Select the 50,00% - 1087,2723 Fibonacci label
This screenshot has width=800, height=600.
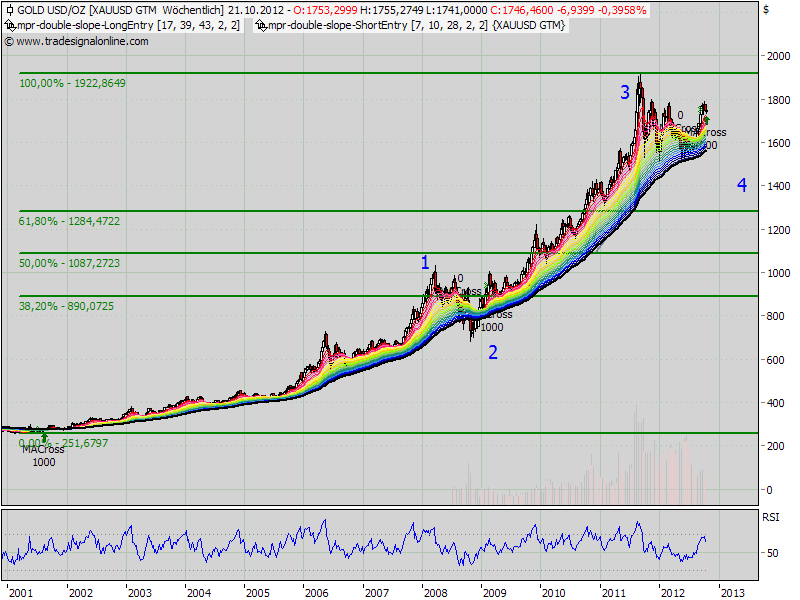(x=69, y=263)
